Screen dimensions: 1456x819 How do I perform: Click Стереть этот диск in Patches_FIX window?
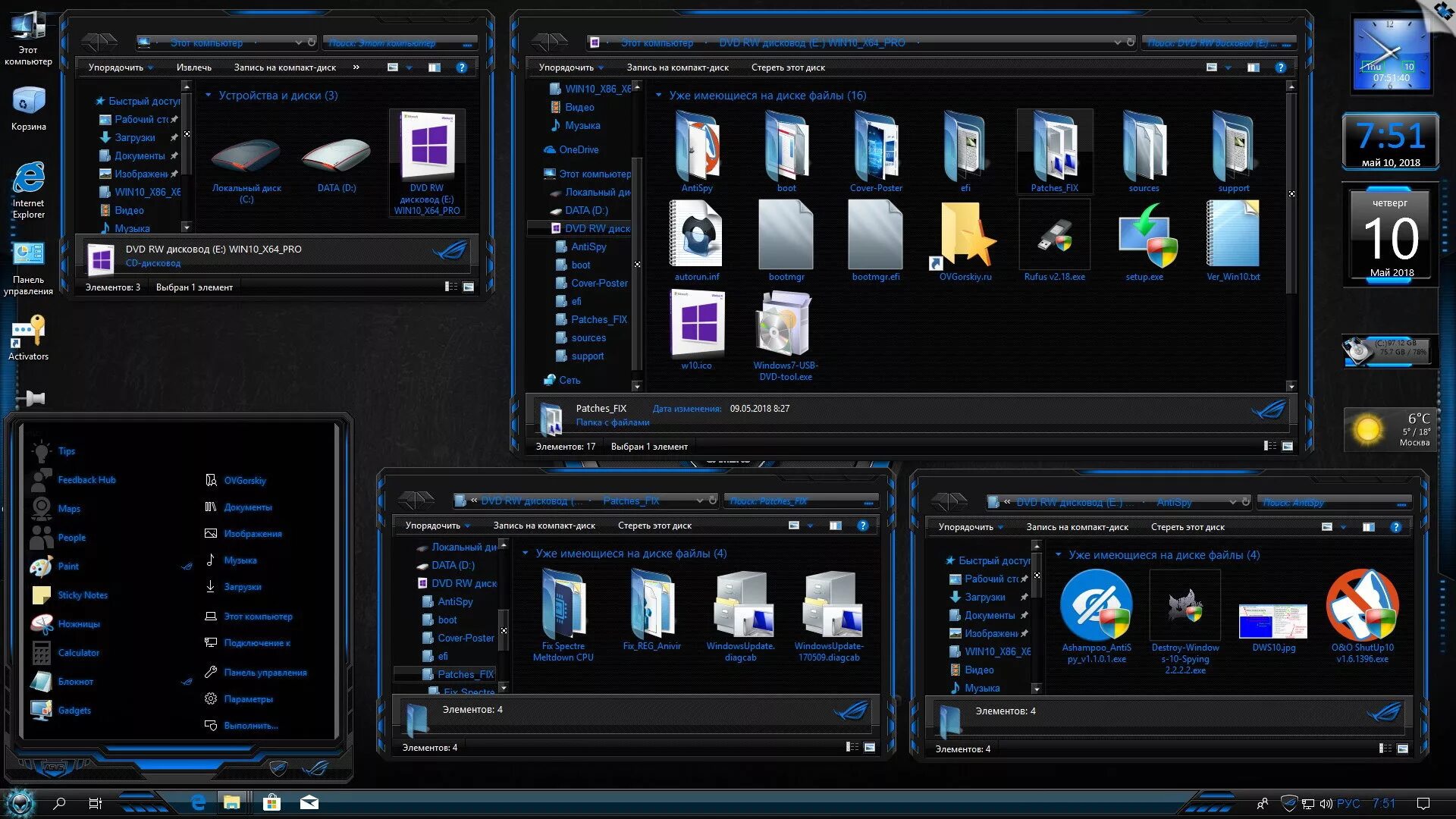click(x=654, y=526)
